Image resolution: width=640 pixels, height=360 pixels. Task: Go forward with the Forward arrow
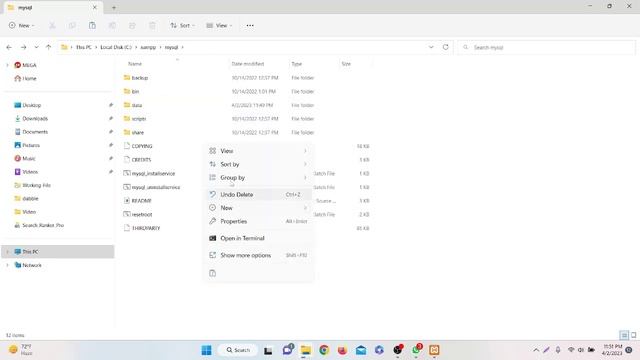pyautogui.click(x=24, y=47)
